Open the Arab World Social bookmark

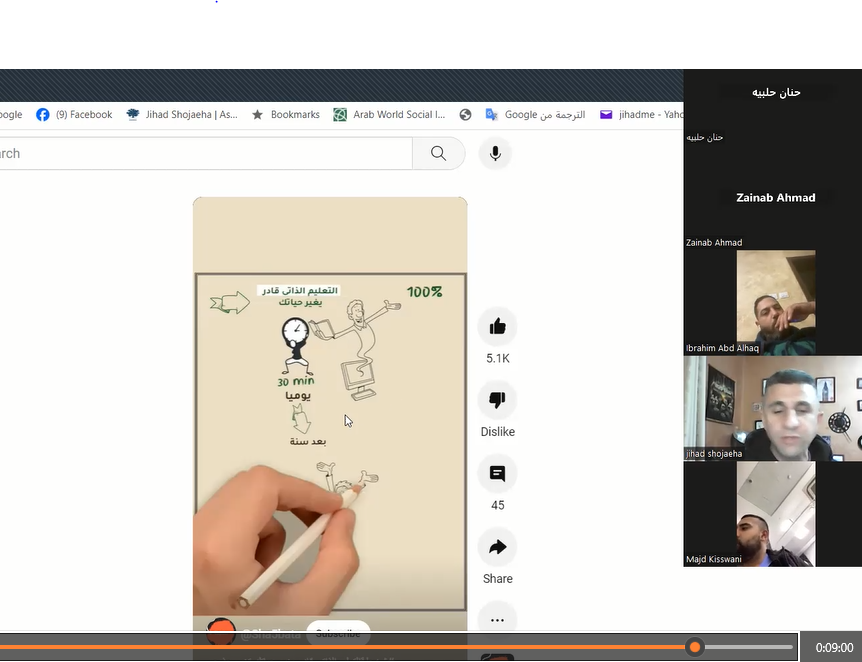[x=389, y=114]
